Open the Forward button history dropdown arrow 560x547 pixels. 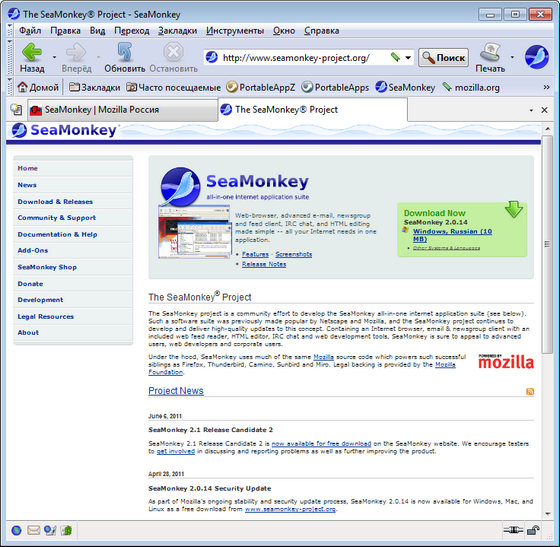pos(98,57)
